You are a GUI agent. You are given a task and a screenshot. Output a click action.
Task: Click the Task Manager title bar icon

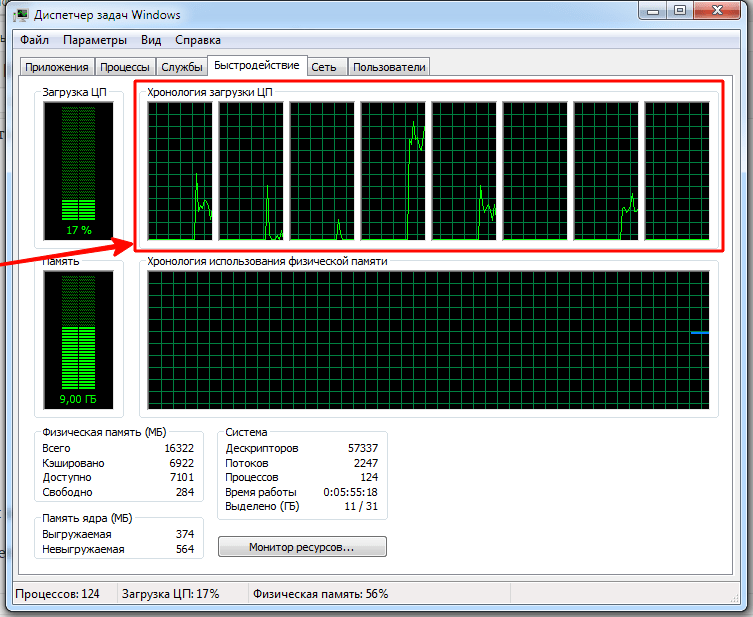point(22,14)
